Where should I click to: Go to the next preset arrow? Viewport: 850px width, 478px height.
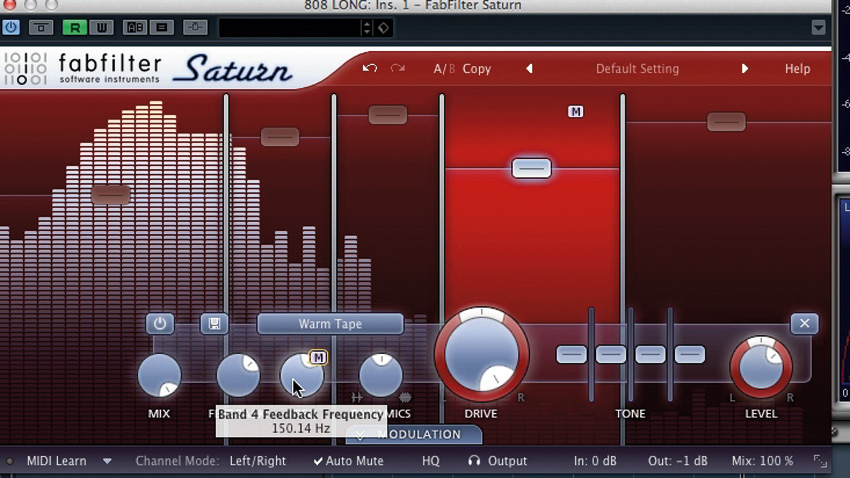tap(745, 69)
